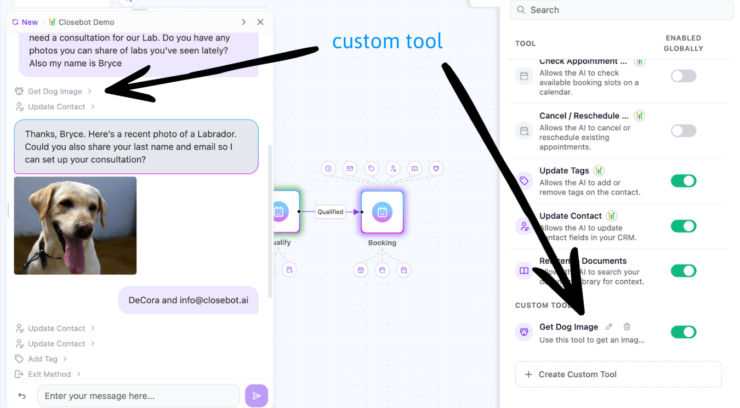Click the book icon above the Booking node
The height and width of the screenshot is (408, 740).
[414, 168]
